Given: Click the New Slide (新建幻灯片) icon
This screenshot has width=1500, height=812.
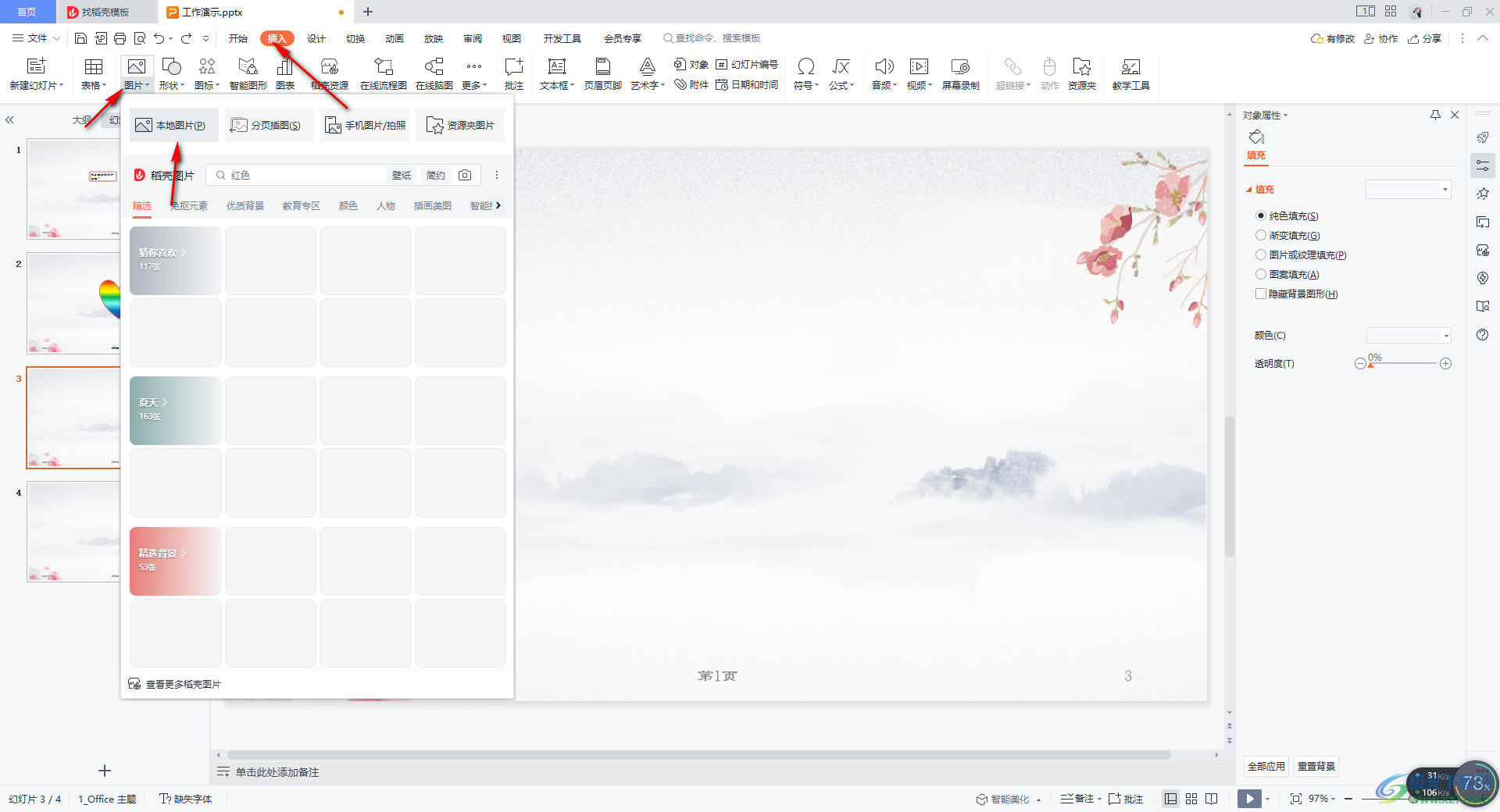Looking at the screenshot, I should coord(36,66).
